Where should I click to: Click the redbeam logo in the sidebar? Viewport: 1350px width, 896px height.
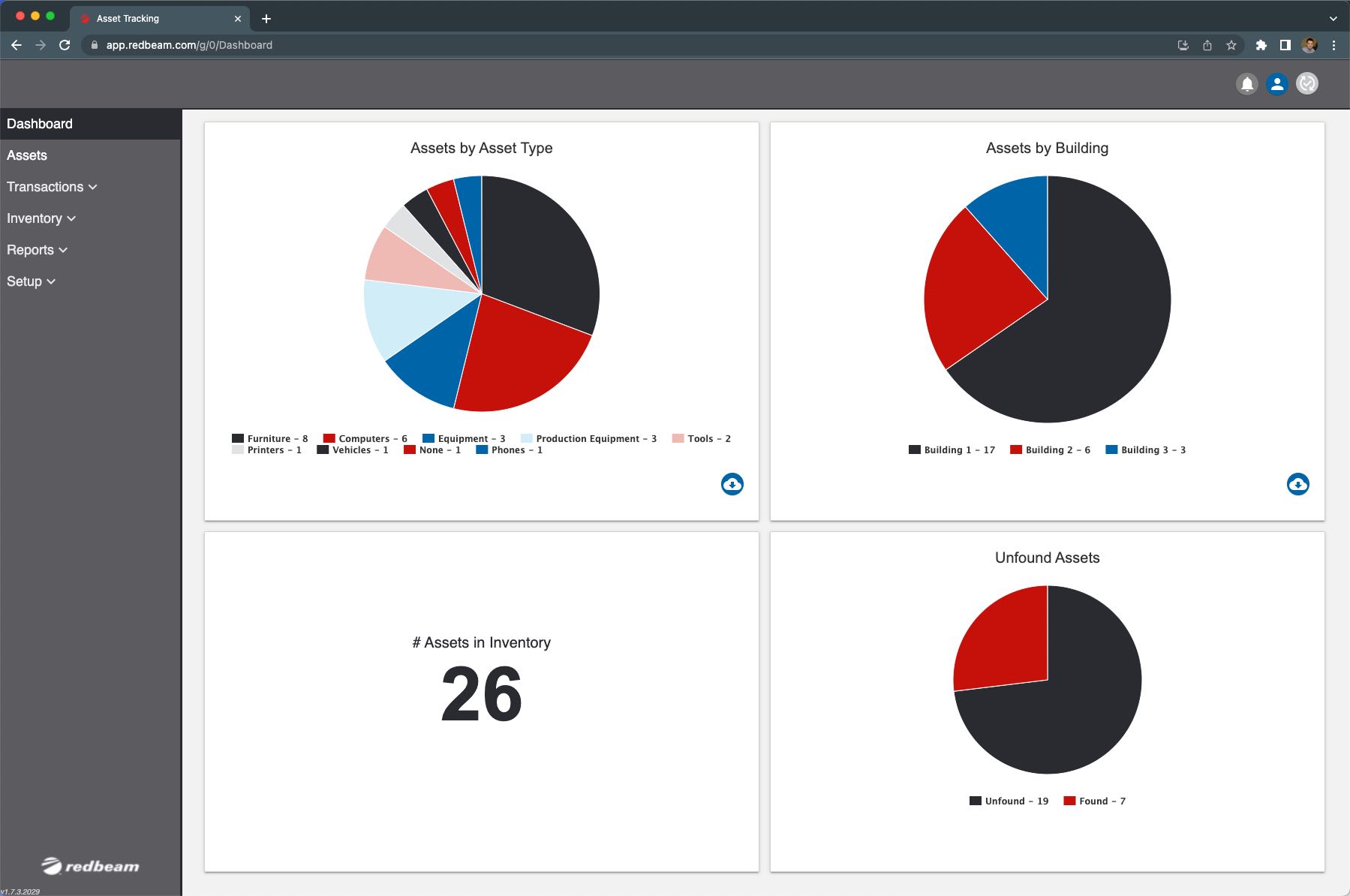point(90,866)
